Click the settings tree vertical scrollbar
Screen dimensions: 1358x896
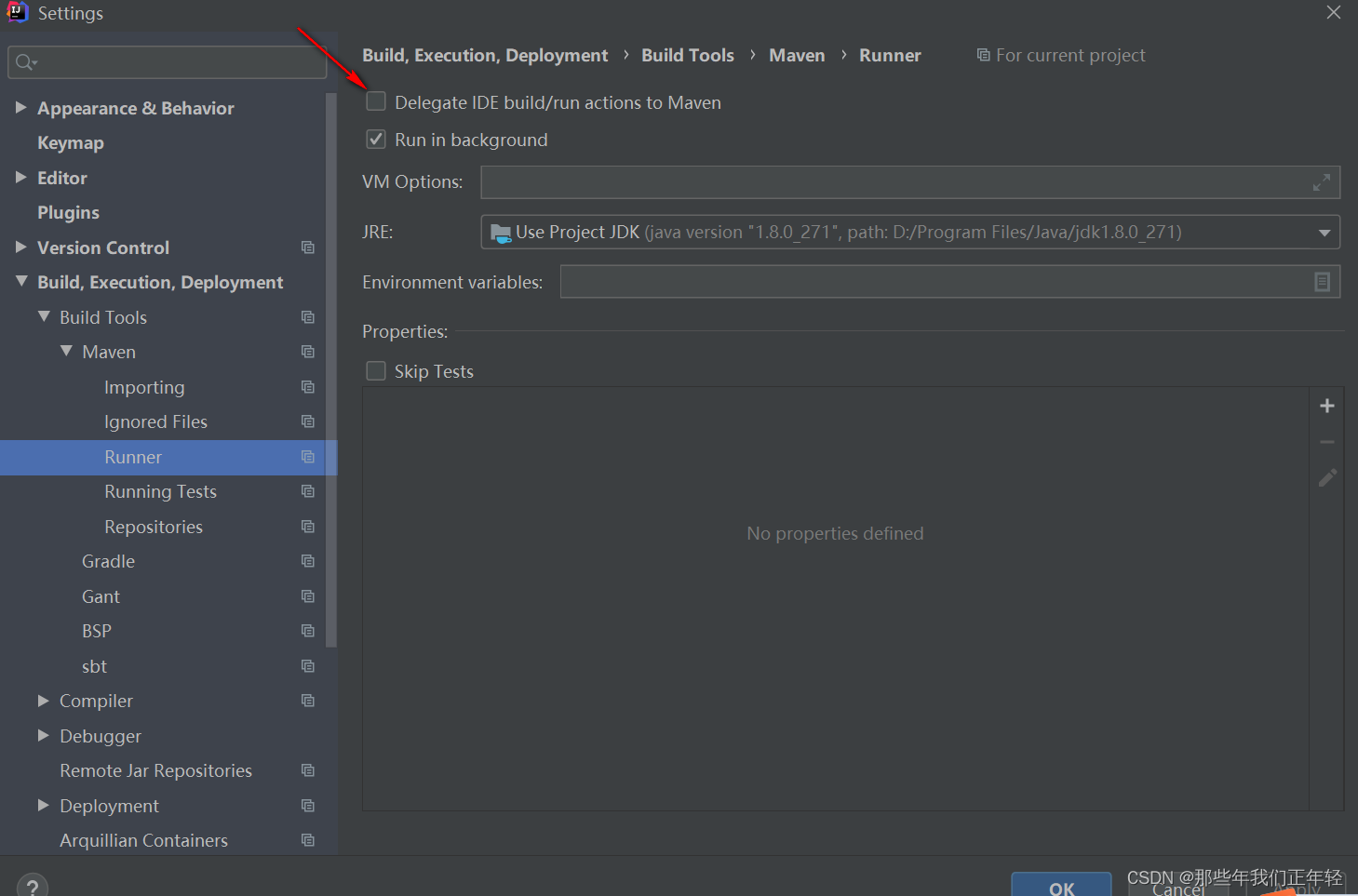tap(330, 369)
